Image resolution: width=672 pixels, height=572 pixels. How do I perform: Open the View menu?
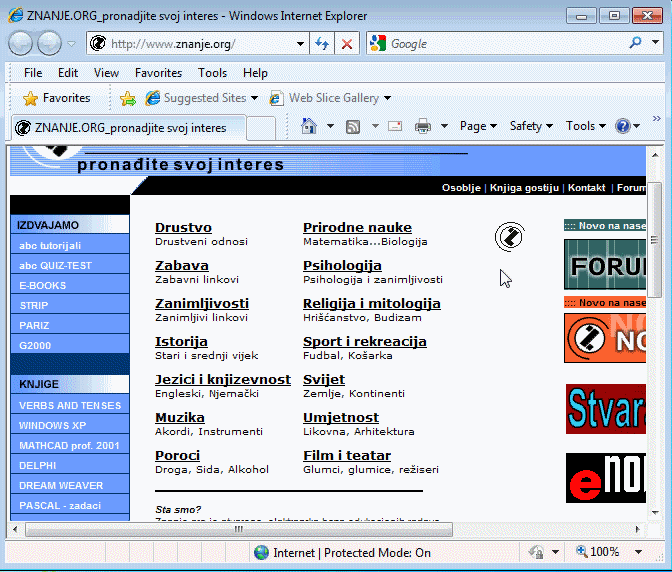pyautogui.click(x=106, y=73)
